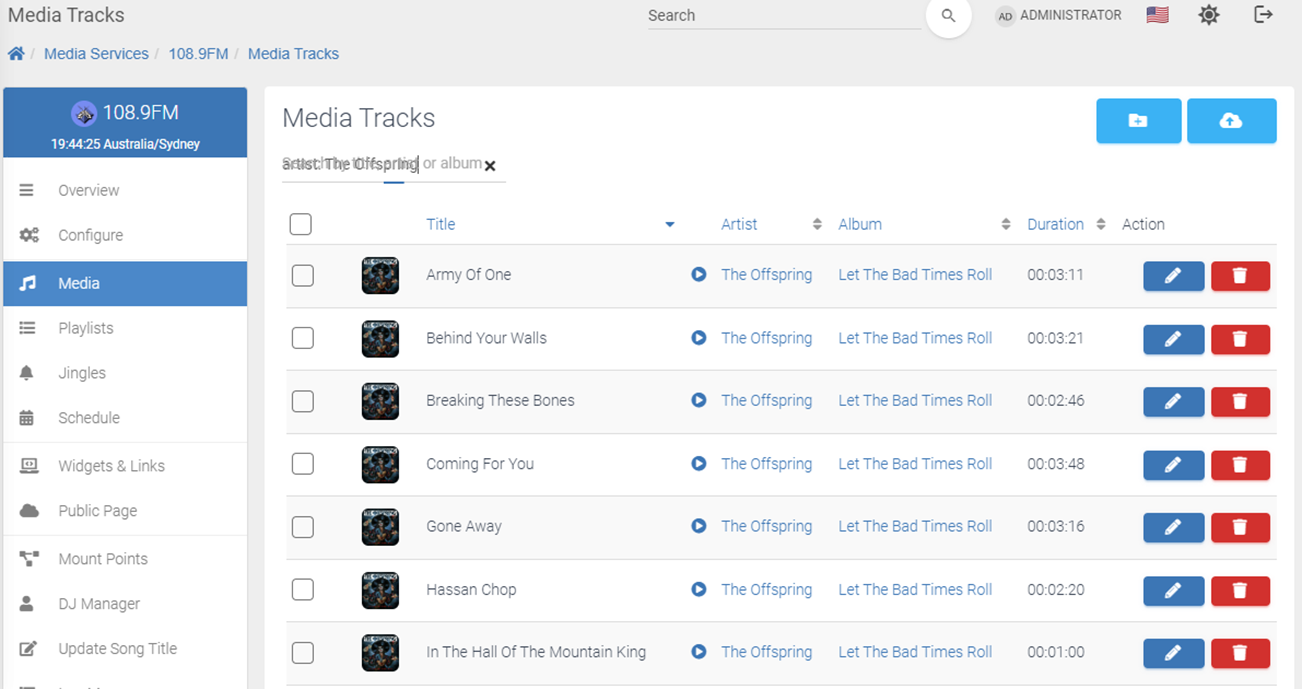Sort tracks by Artist column arrows
Image resolution: width=1302 pixels, height=689 pixels.
(817, 225)
